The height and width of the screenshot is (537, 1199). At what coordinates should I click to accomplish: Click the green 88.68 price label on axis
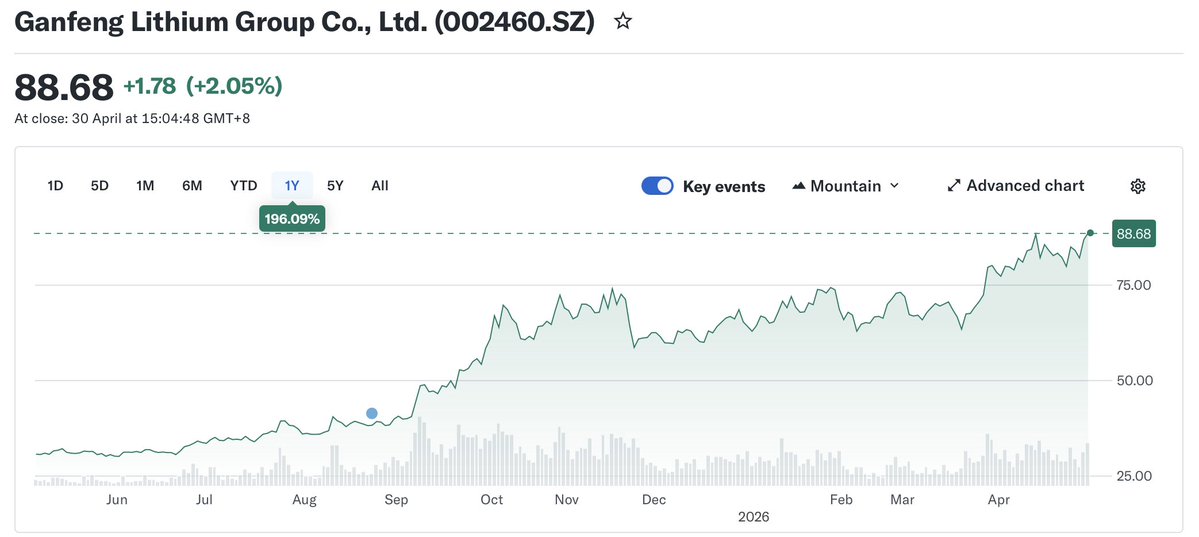pyautogui.click(x=1133, y=234)
